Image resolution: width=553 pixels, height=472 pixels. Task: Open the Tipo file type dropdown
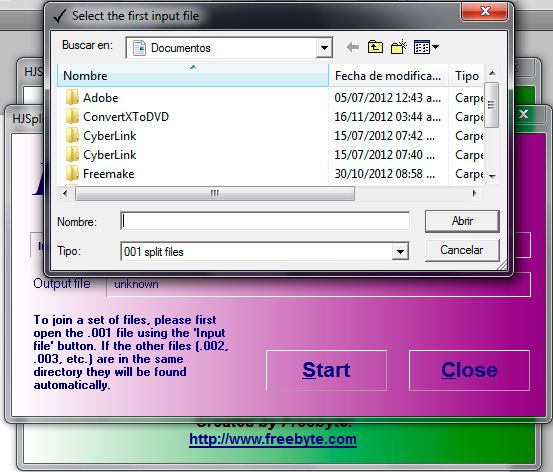click(400, 252)
